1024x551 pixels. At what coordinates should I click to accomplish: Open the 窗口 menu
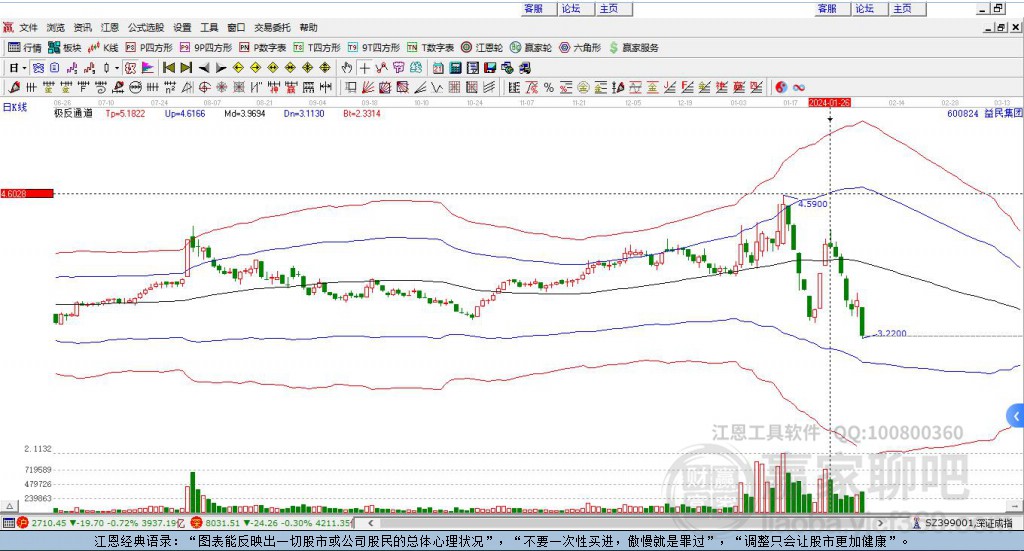click(236, 27)
